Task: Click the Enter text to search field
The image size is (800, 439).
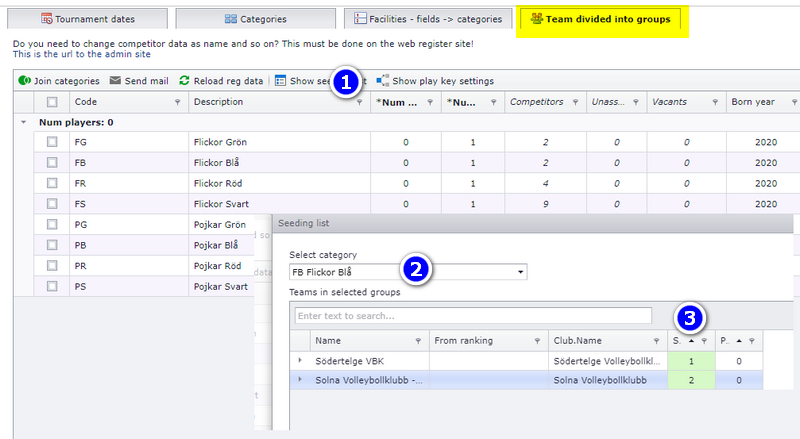Action: (473, 315)
